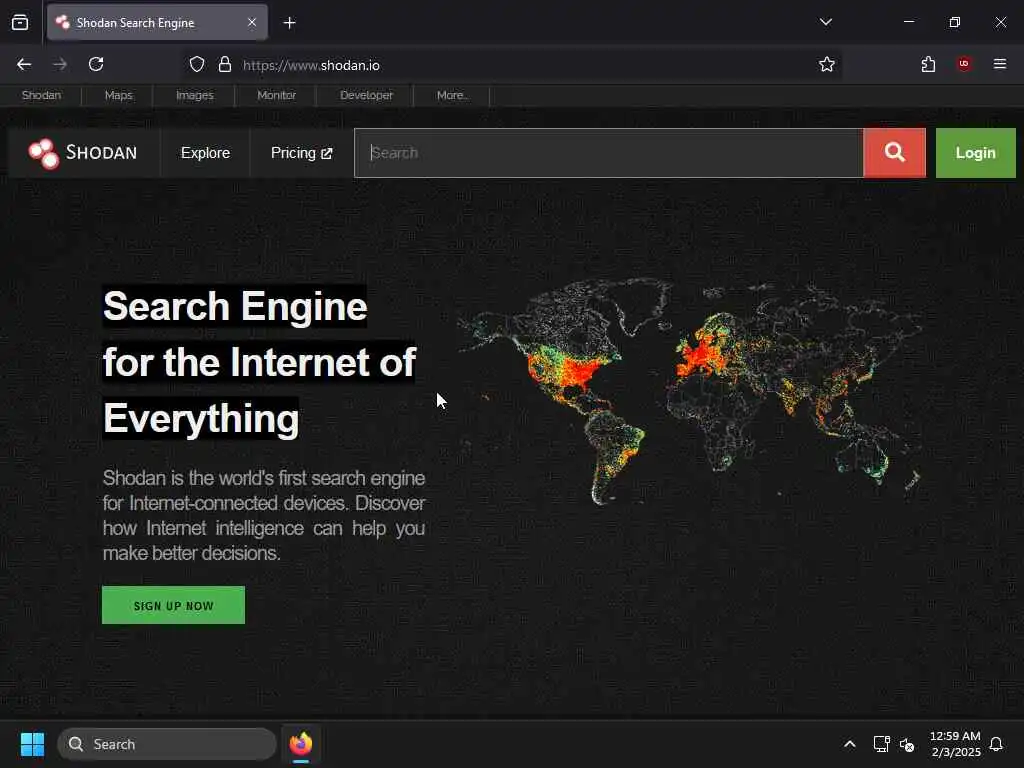Click the Firefox icon in the taskbar
This screenshot has height=768, width=1024.
(301, 744)
